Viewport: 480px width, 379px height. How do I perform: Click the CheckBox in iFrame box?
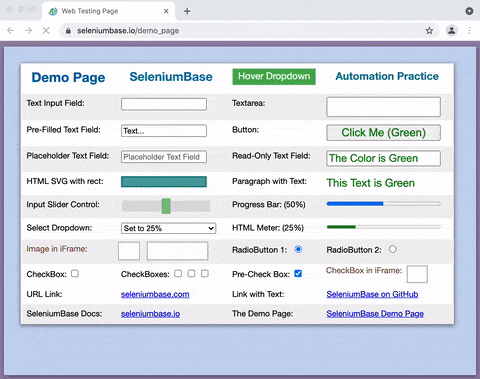coord(417,274)
